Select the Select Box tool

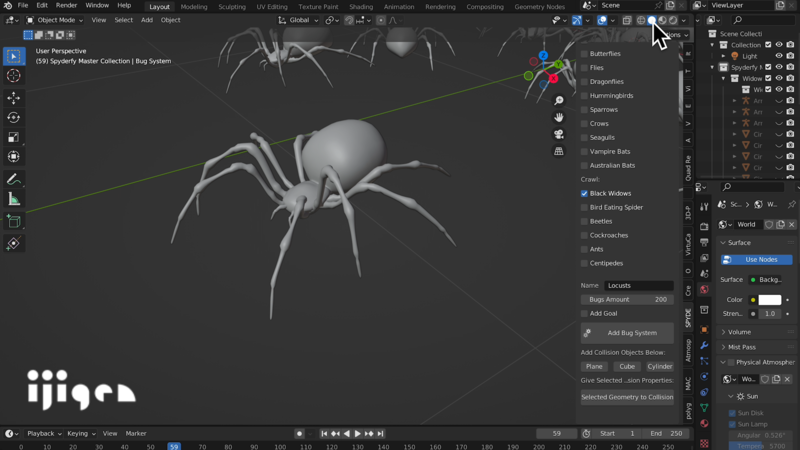pyautogui.click(x=14, y=56)
